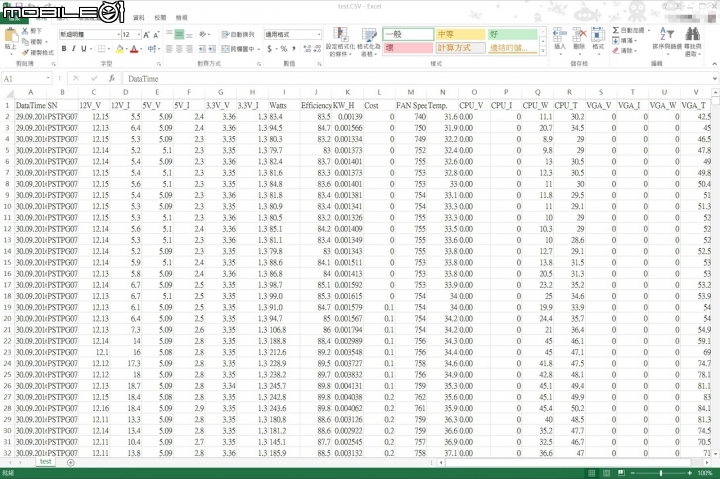
Task: Apply comma style icon
Action: pos(293,49)
